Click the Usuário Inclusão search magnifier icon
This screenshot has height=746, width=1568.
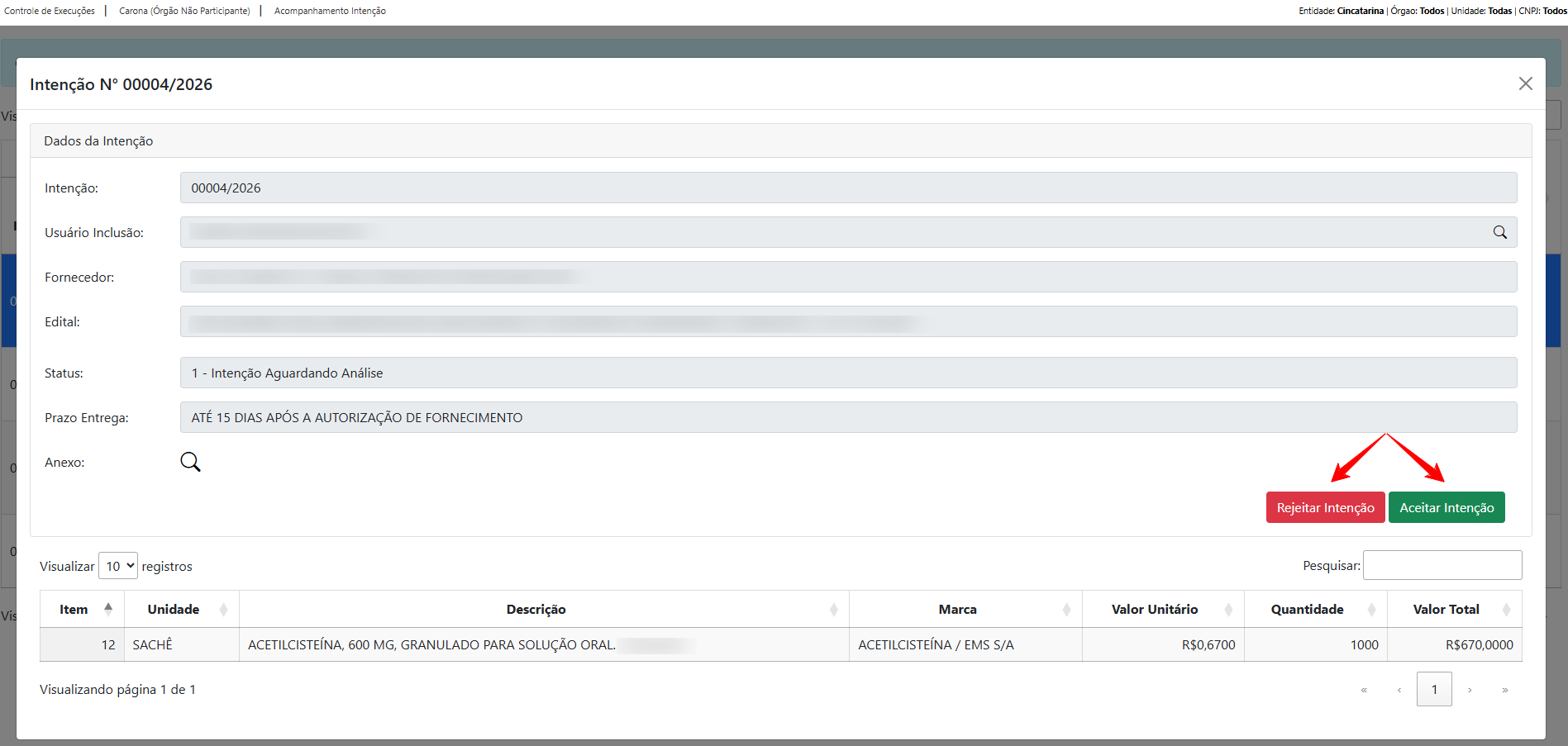click(x=1499, y=232)
